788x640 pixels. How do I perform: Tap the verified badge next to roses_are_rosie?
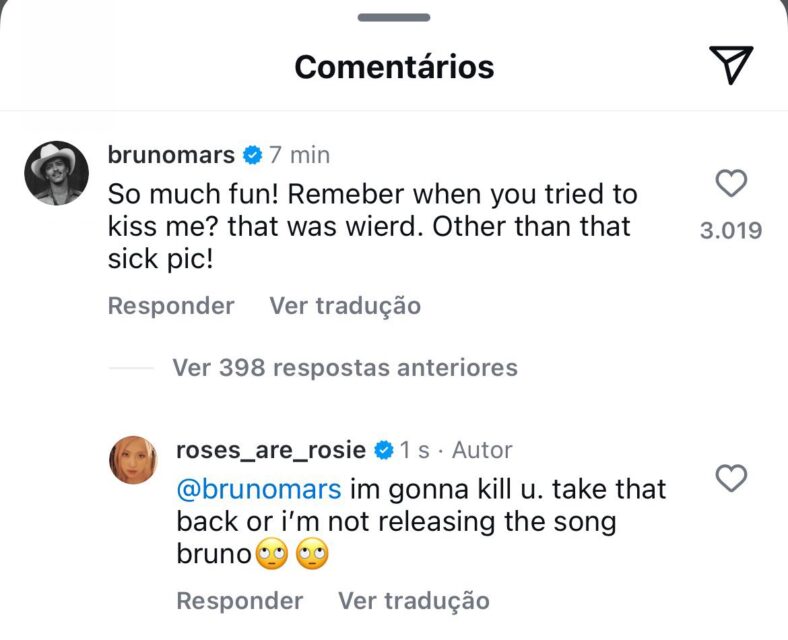(383, 451)
